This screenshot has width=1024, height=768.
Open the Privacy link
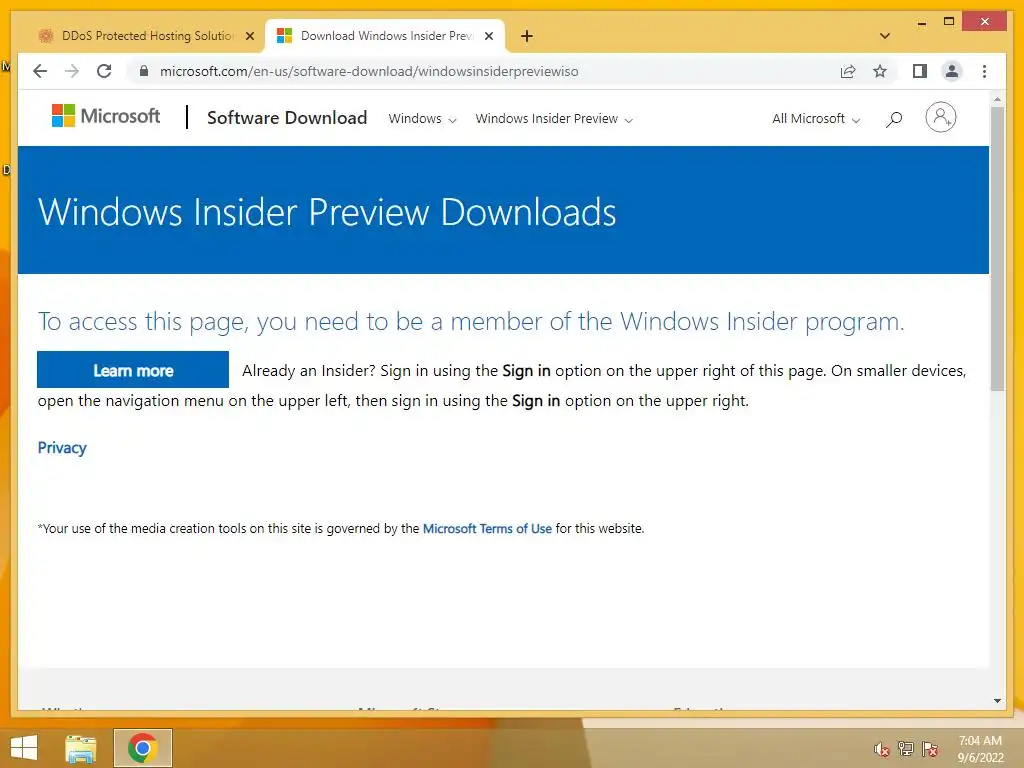(62, 447)
